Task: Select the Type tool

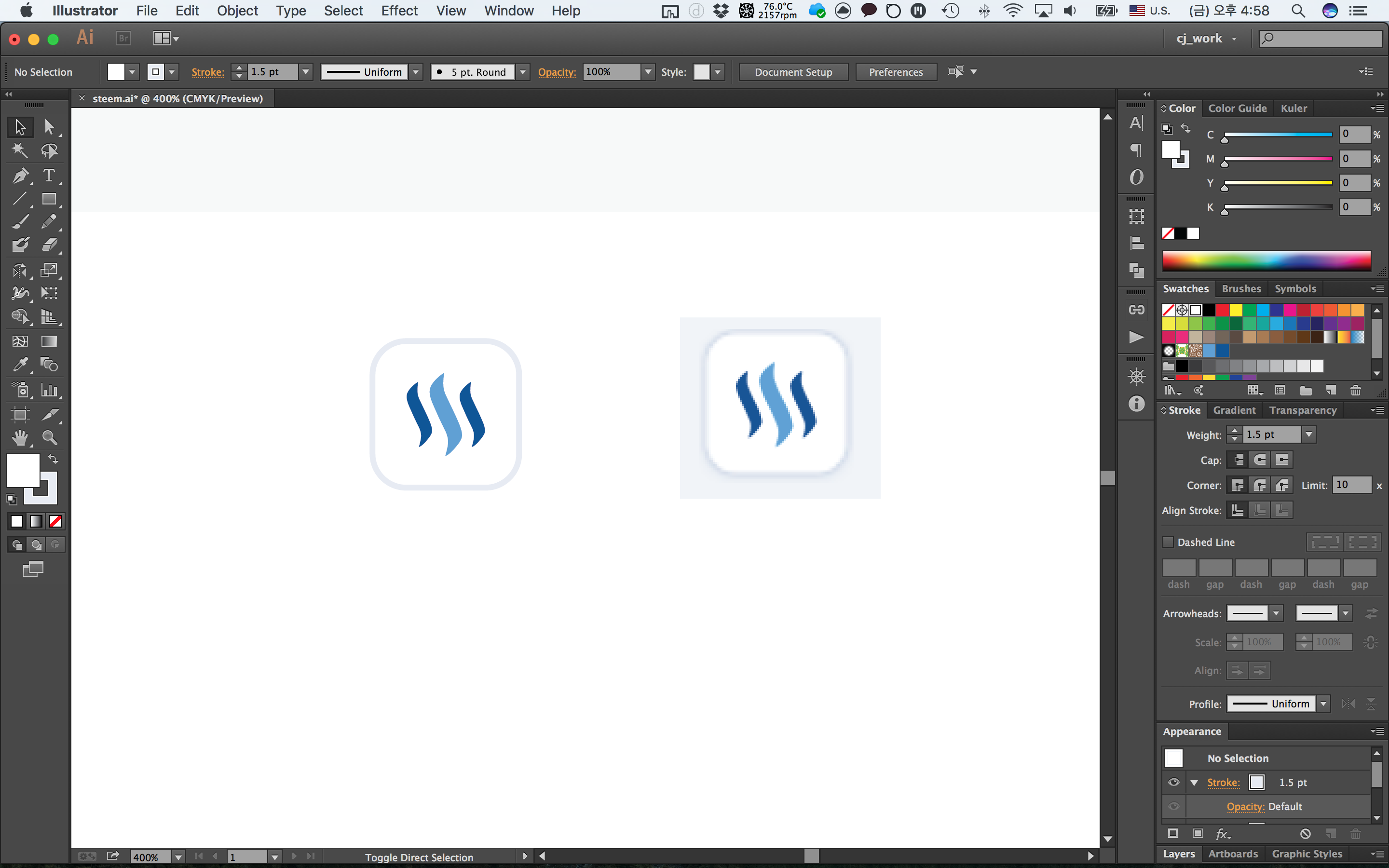Action: (x=49, y=175)
